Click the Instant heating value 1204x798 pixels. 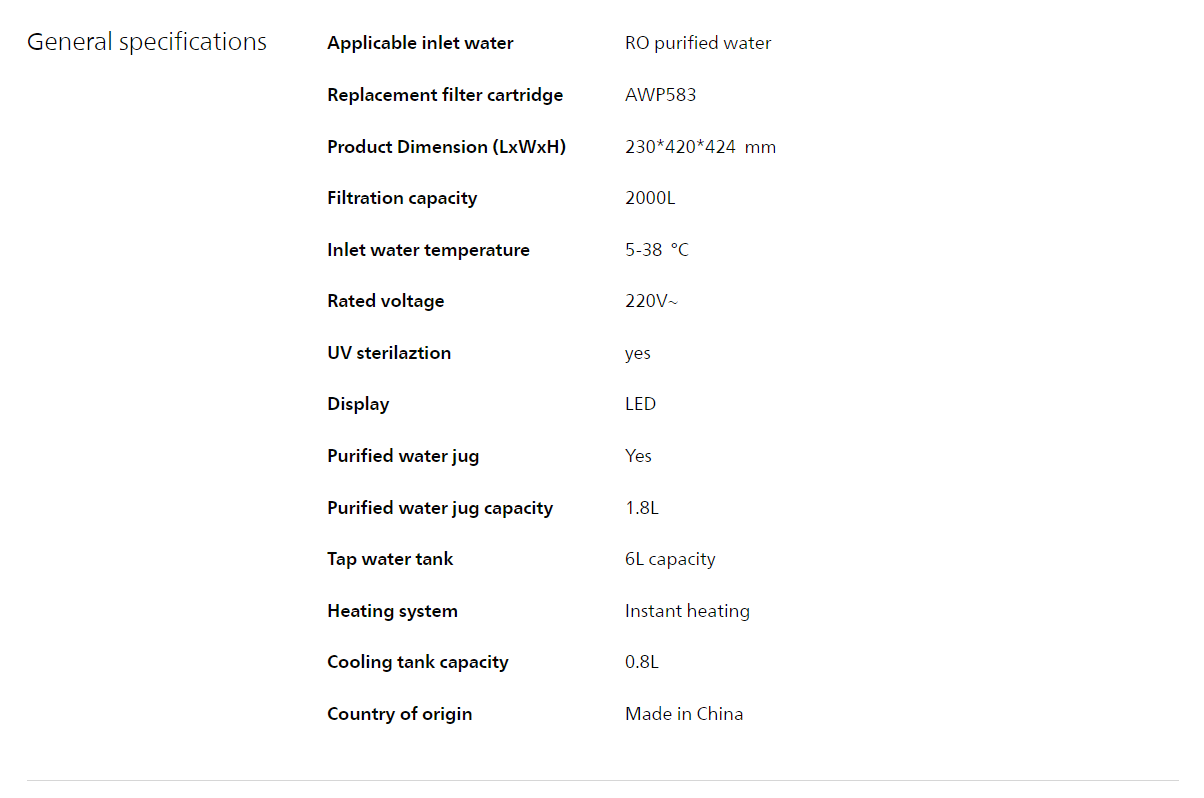pyautogui.click(x=687, y=611)
